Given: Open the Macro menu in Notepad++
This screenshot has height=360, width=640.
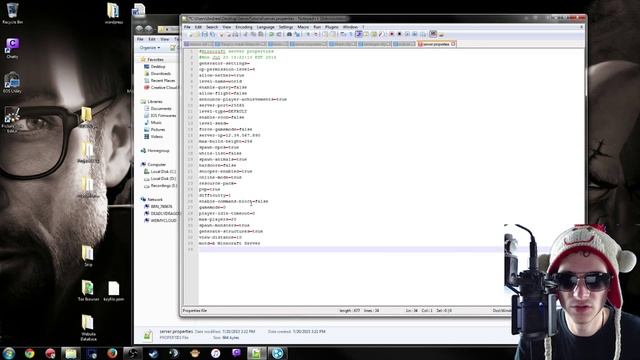Looking at the screenshot, I should [x=303, y=27].
